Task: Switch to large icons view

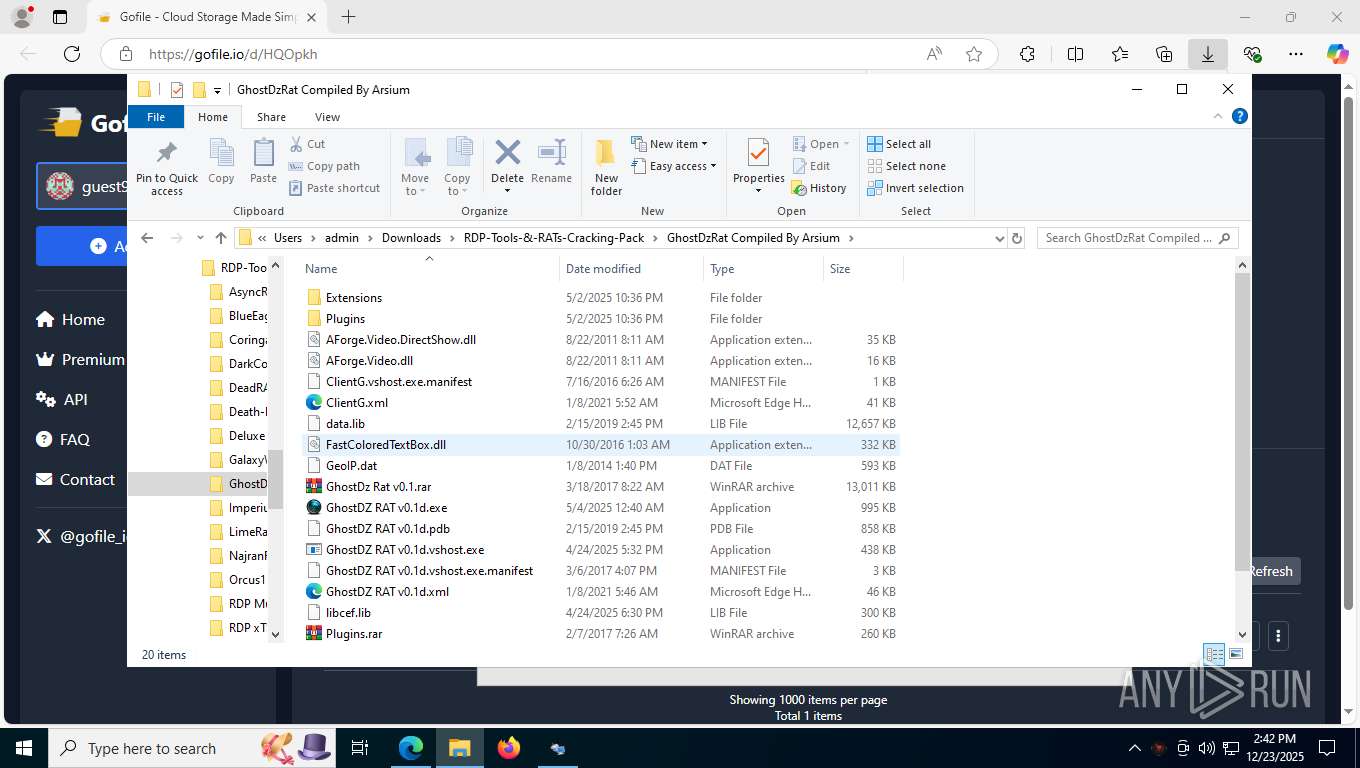Action: [x=1236, y=655]
